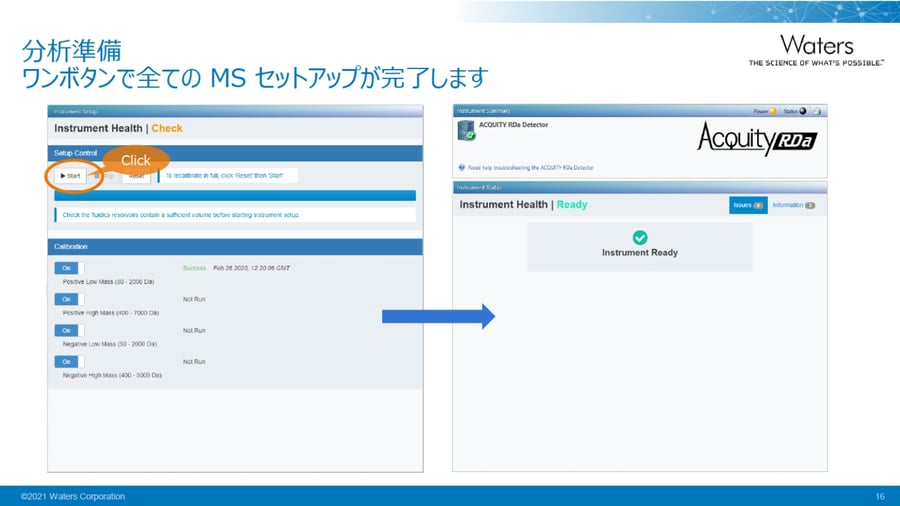Click the 'Success' calibration status text
This screenshot has height=506, width=900.
(x=194, y=268)
